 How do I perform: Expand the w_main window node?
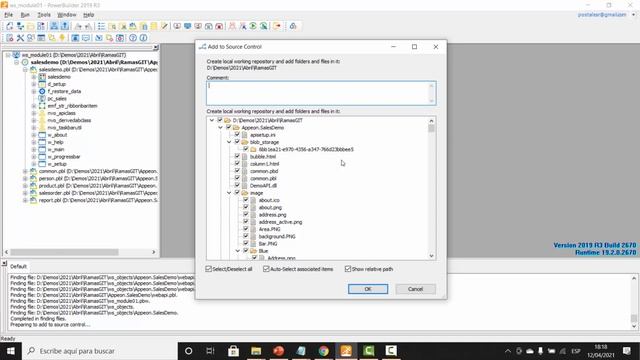pos(34,149)
